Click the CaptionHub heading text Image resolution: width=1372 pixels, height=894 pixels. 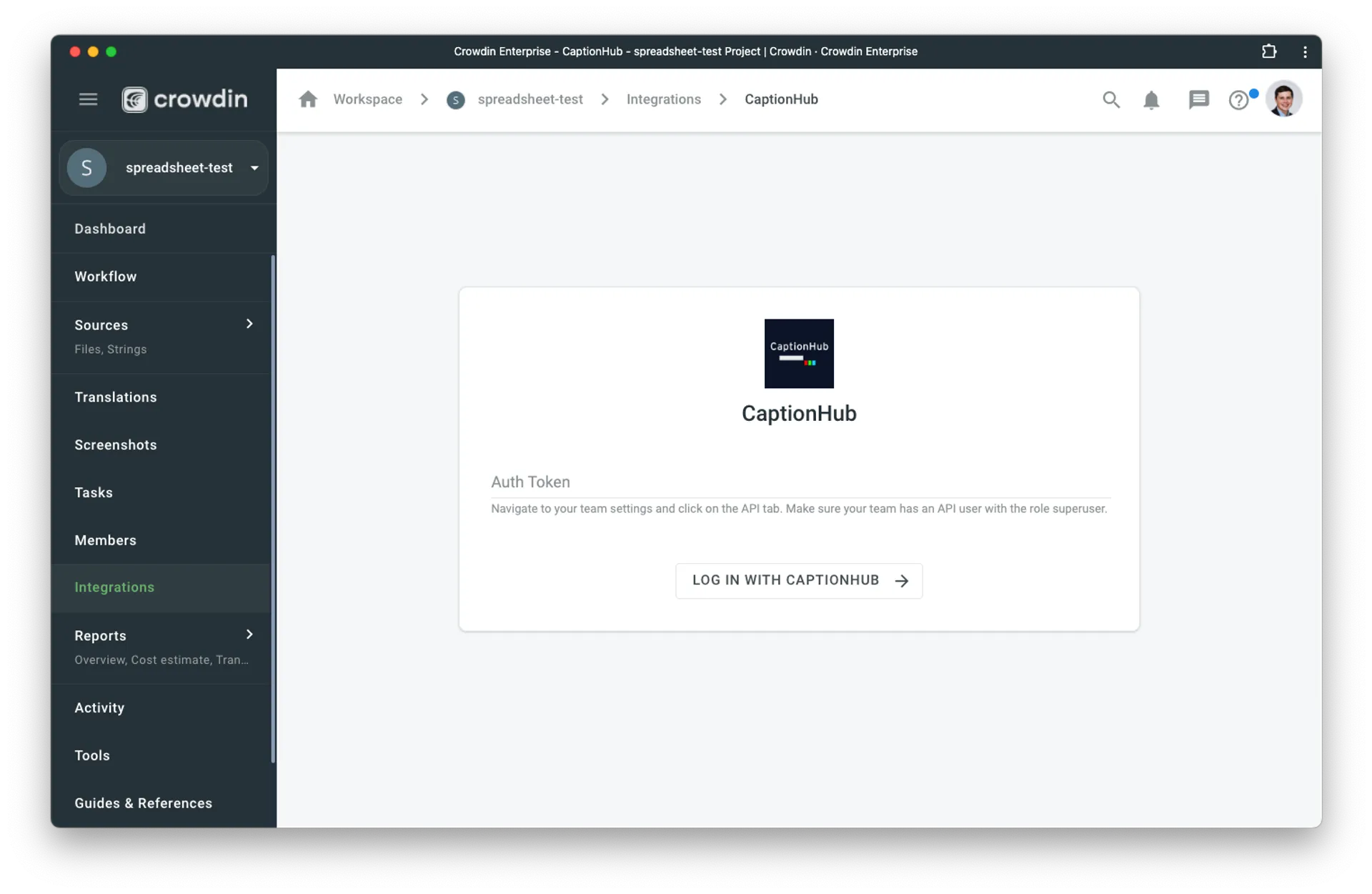click(799, 414)
